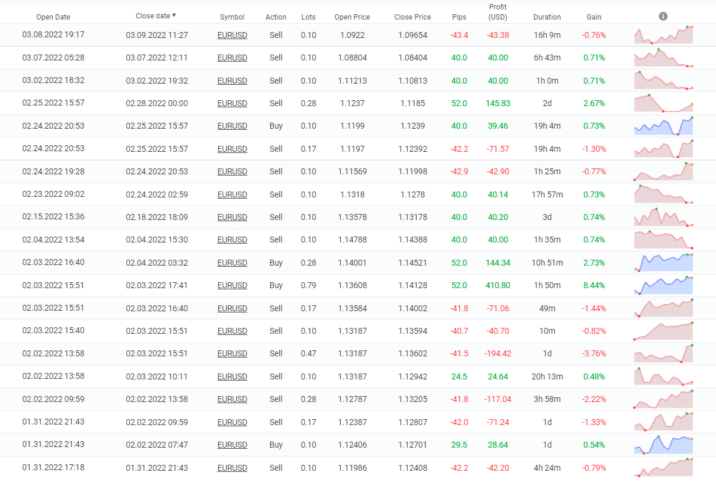
Task: Sort by Gain column header
Action: click(594, 17)
